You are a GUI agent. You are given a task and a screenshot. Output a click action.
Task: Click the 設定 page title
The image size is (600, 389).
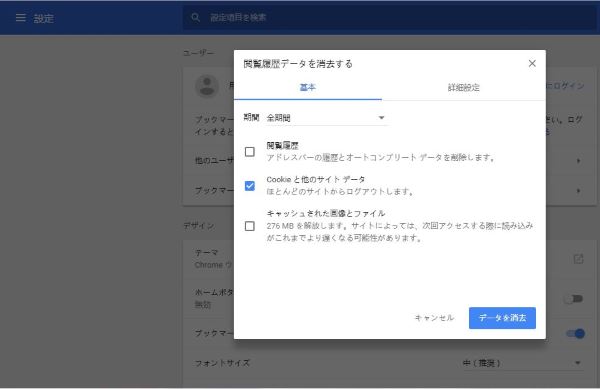(x=43, y=18)
